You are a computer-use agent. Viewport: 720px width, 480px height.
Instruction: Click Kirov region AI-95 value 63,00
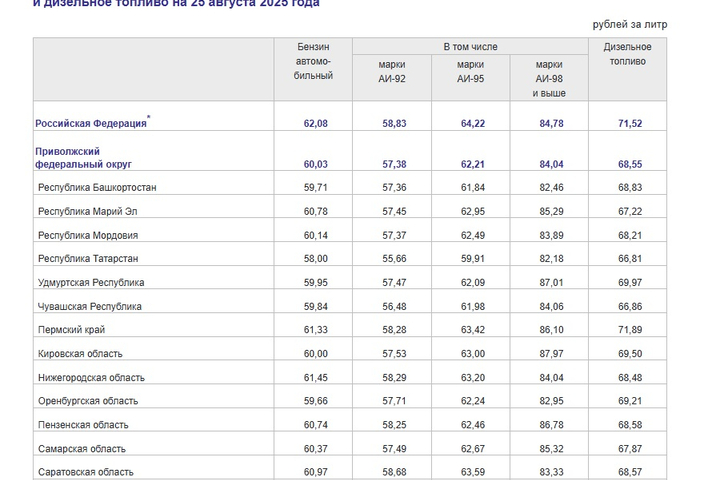click(x=472, y=354)
